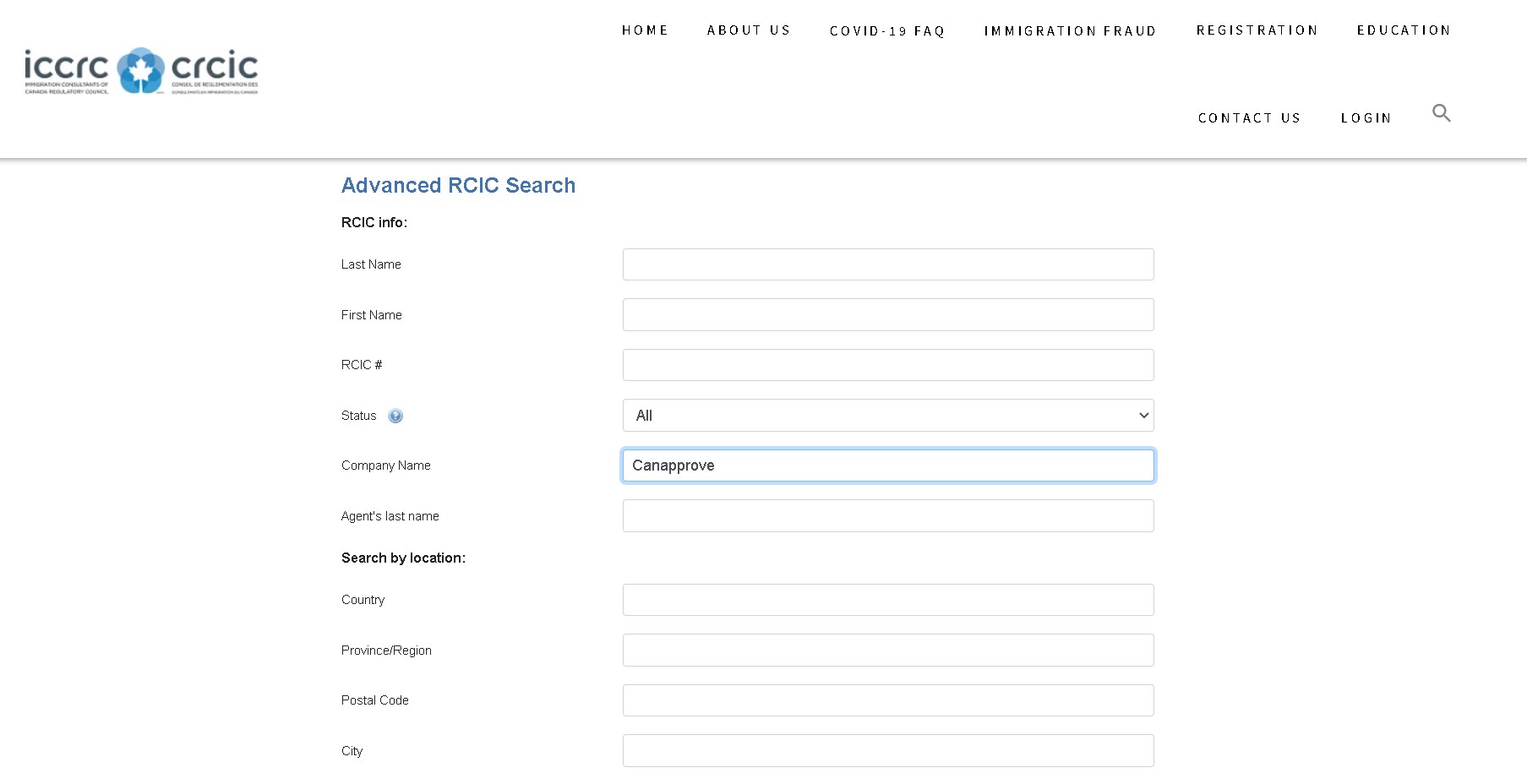1527x784 pixels.
Task: Open the site search magnifier
Action: click(x=1441, y=113)
